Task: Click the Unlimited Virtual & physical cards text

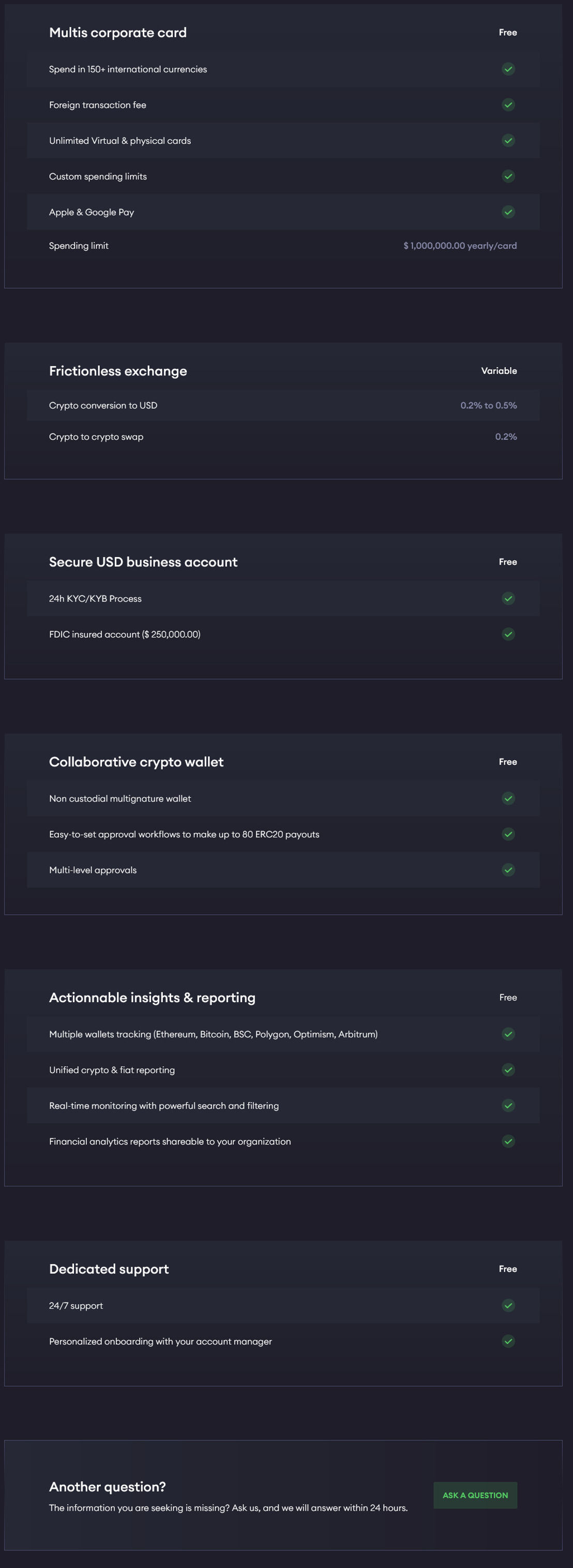Action: pos(120,141)
